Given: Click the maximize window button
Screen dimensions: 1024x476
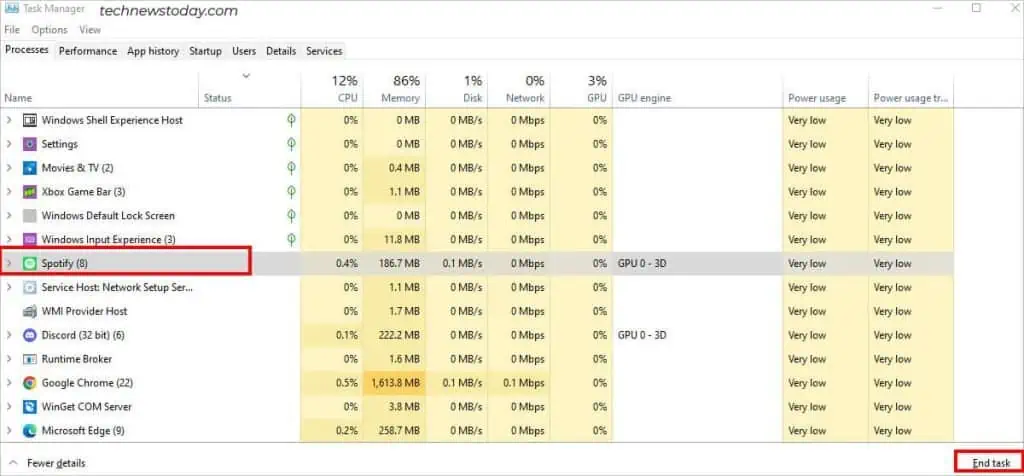Looking at the screenshot, I should click(976, 8).
